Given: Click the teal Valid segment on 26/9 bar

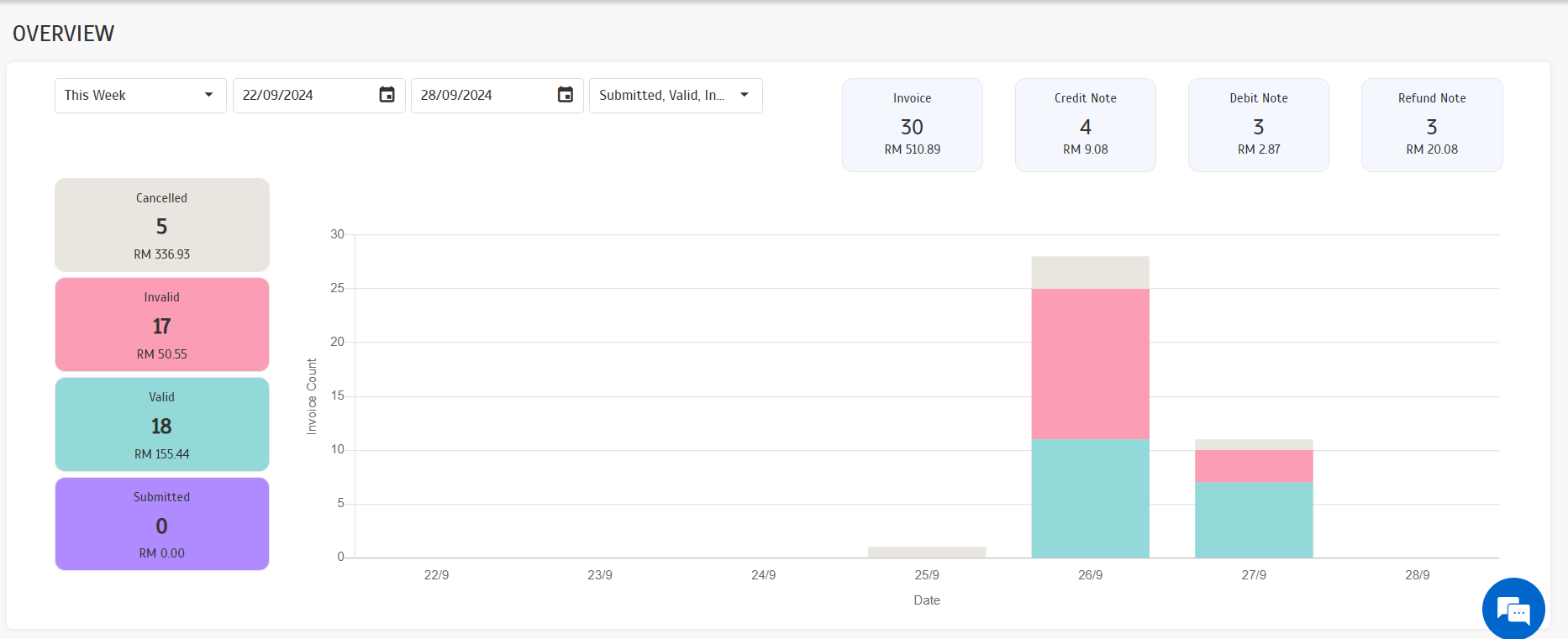Looking at the screenshot, I should pos(1090,498).
